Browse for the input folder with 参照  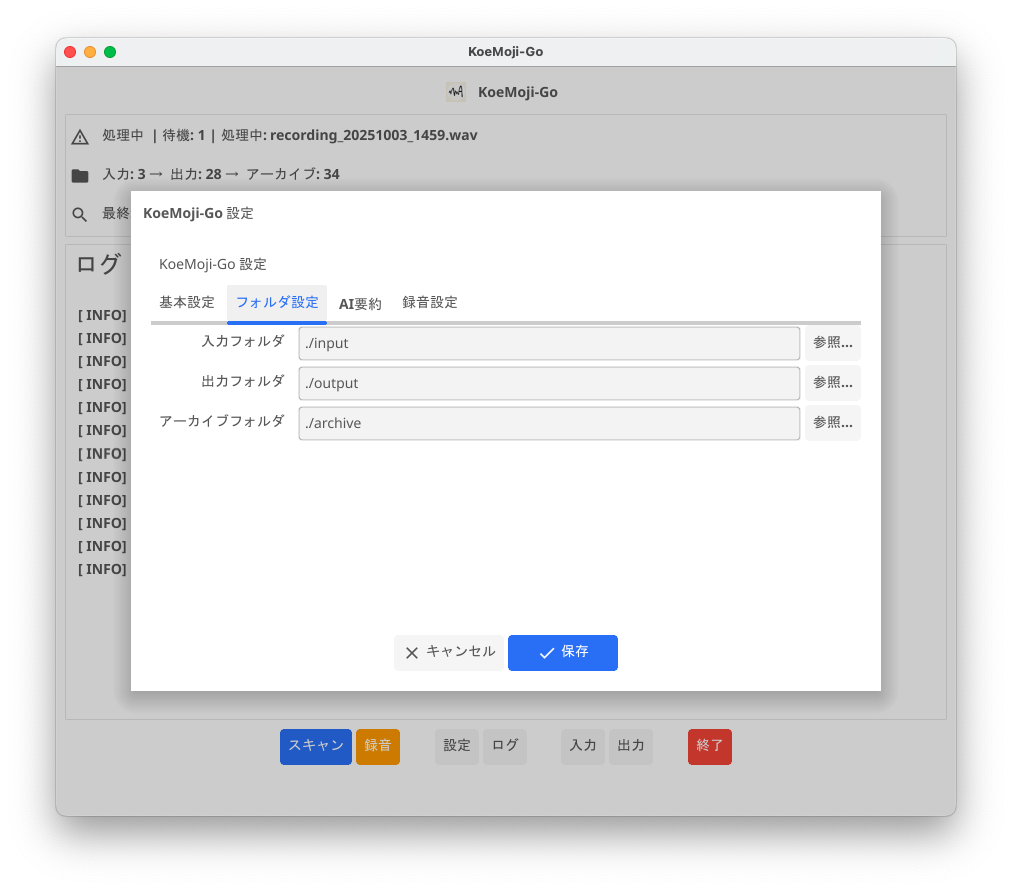point(832,343)
